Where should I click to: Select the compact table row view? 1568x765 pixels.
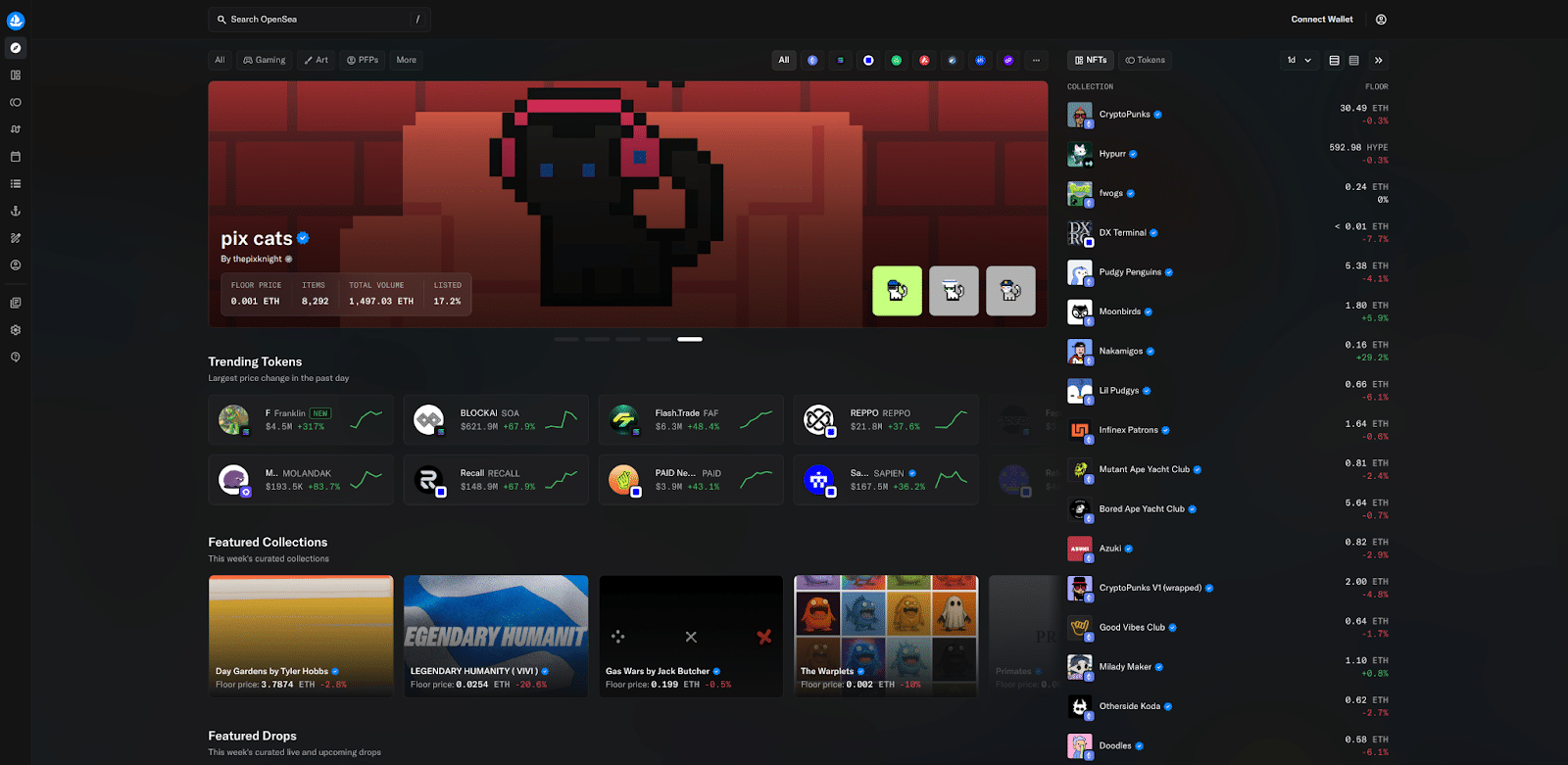click(1354, 61)
